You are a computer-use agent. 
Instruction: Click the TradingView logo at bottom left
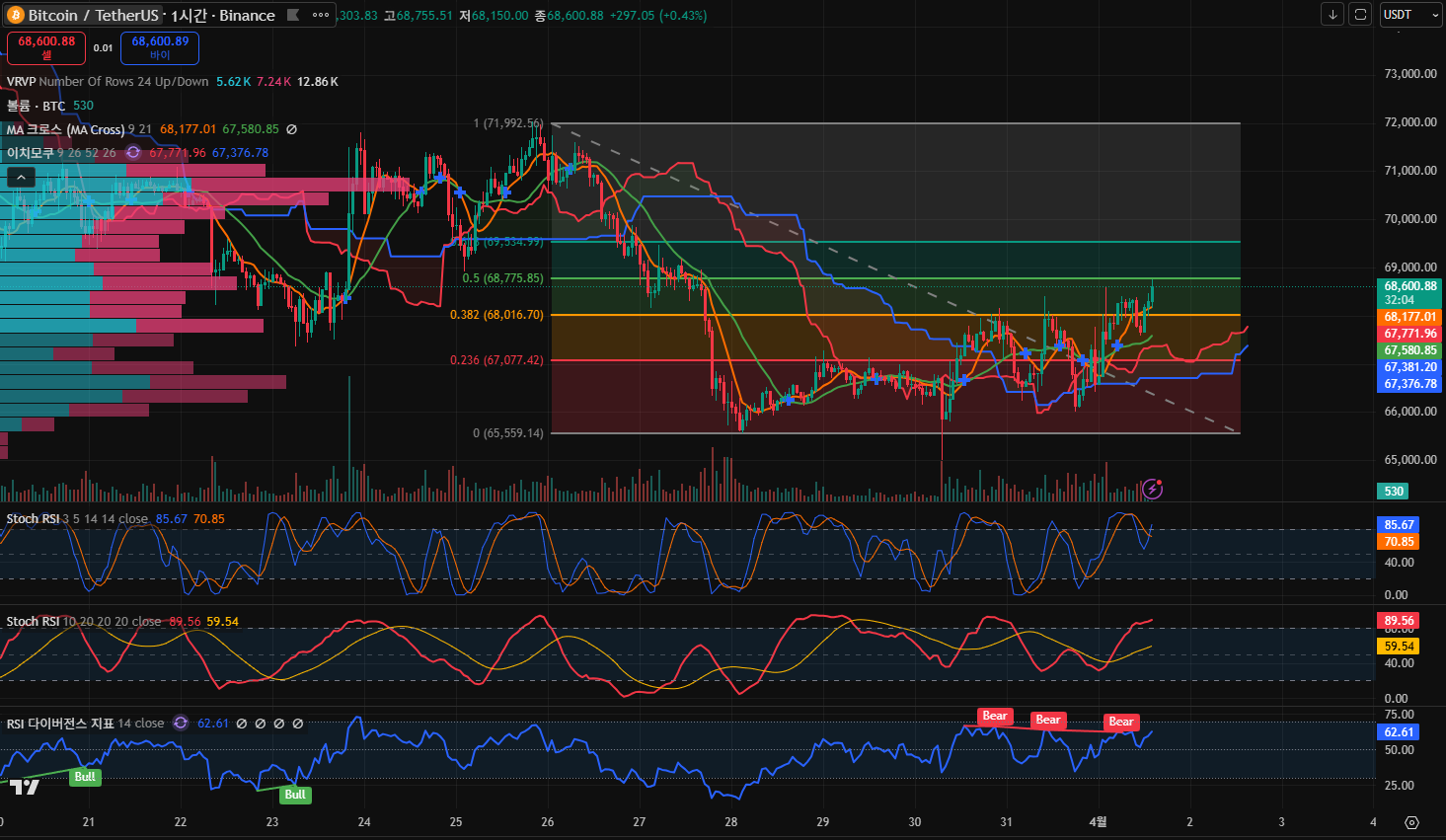(x=25, y=787)
